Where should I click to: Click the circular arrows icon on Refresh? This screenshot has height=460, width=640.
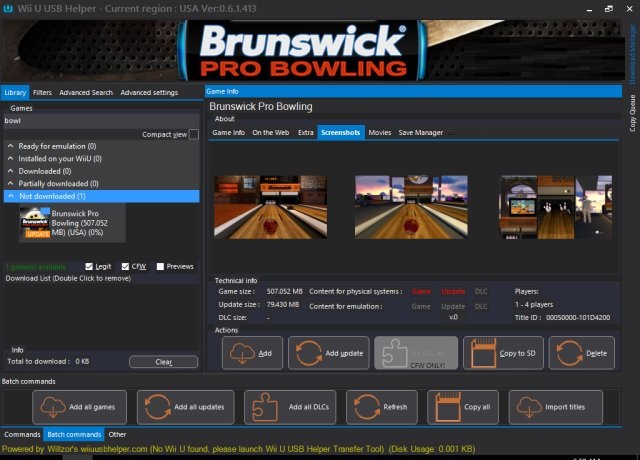pos(367,407)
